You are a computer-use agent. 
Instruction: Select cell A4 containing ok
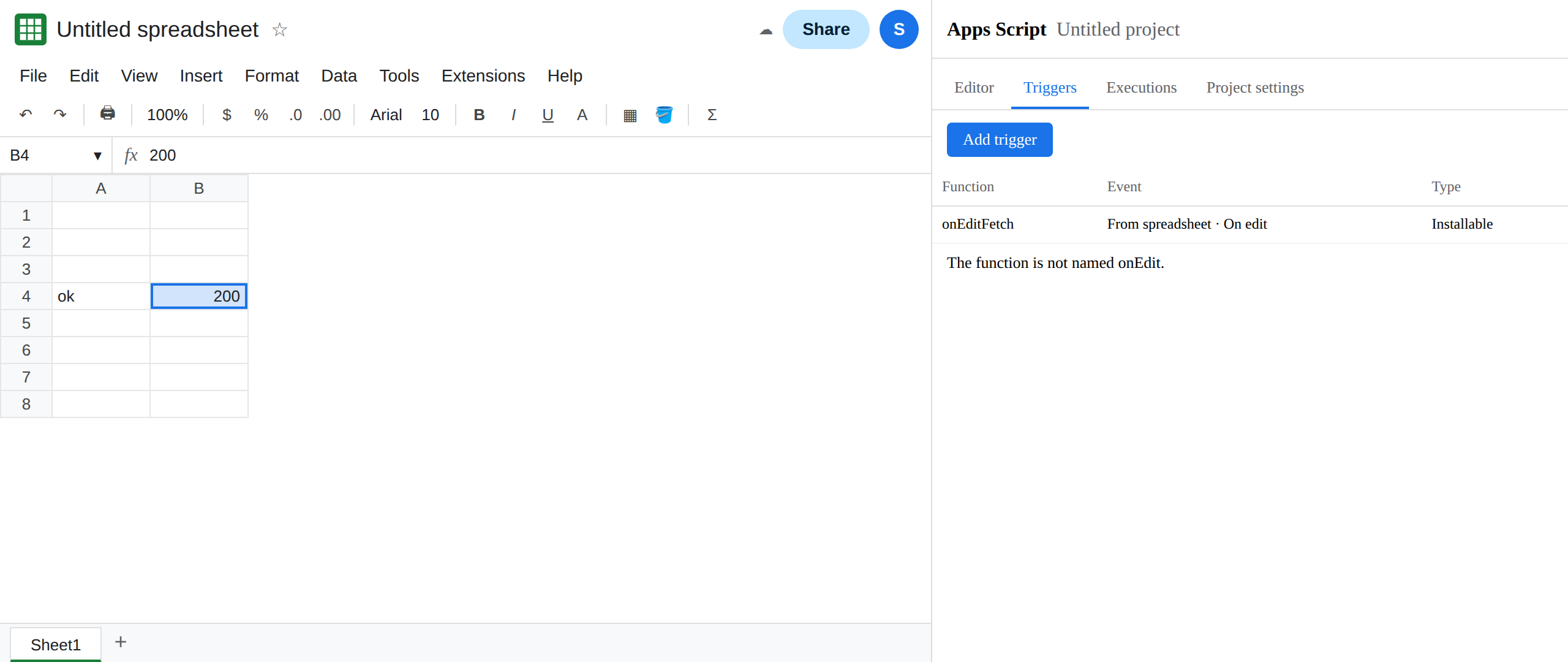[101, 296]
